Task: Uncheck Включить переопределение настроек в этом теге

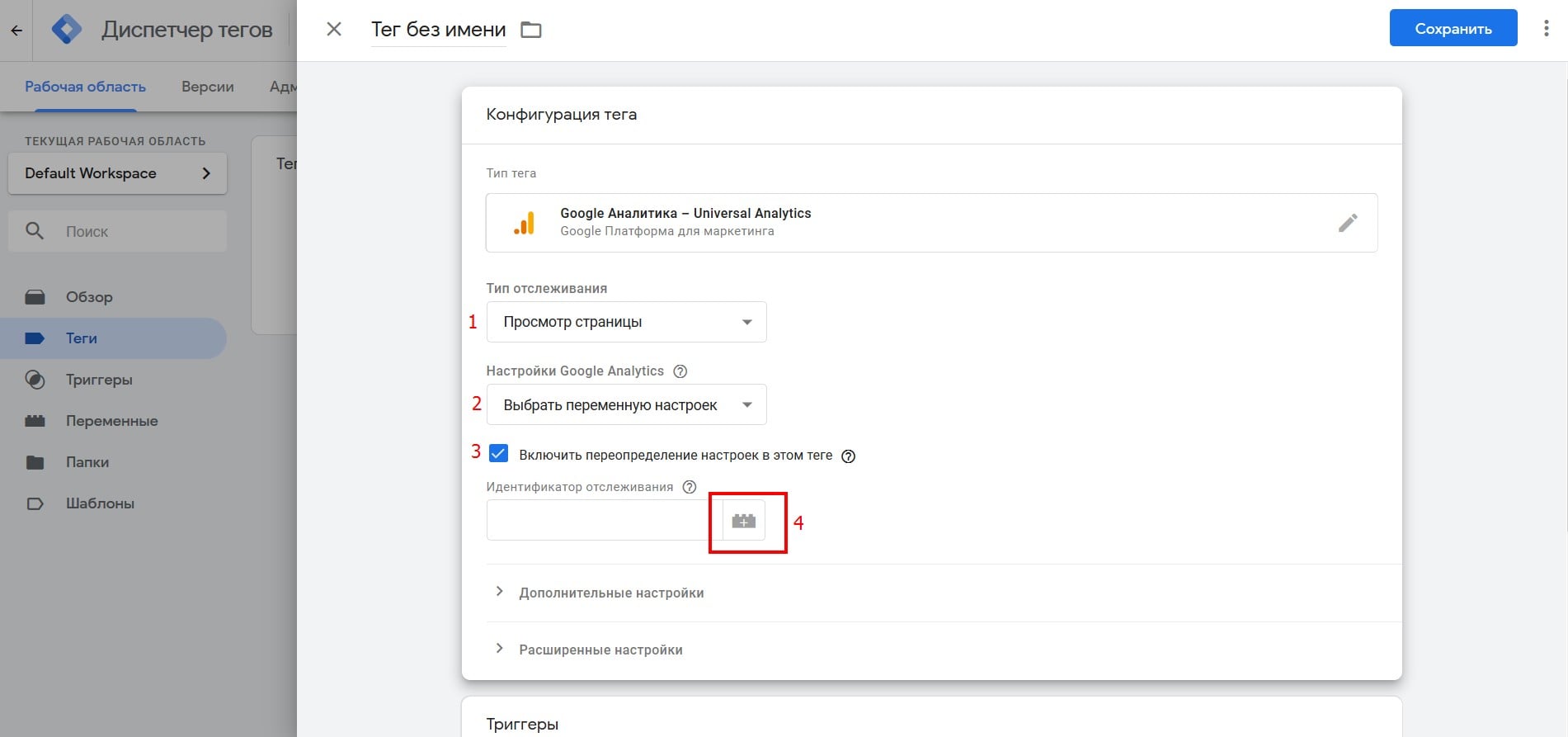Action: coord(498,453)
